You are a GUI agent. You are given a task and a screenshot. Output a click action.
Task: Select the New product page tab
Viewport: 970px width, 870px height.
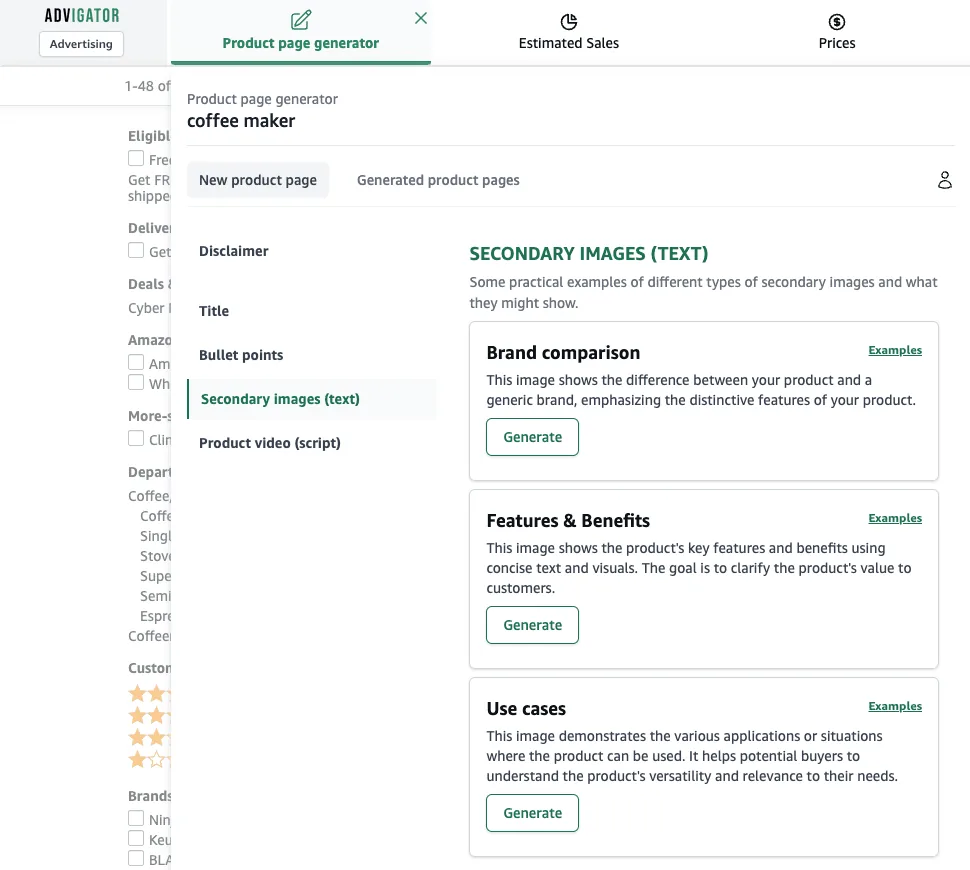(258, 180)
